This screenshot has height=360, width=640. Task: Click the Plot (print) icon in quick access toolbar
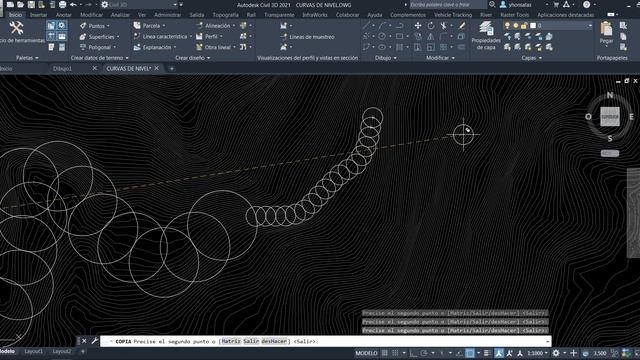click(62, 5)
